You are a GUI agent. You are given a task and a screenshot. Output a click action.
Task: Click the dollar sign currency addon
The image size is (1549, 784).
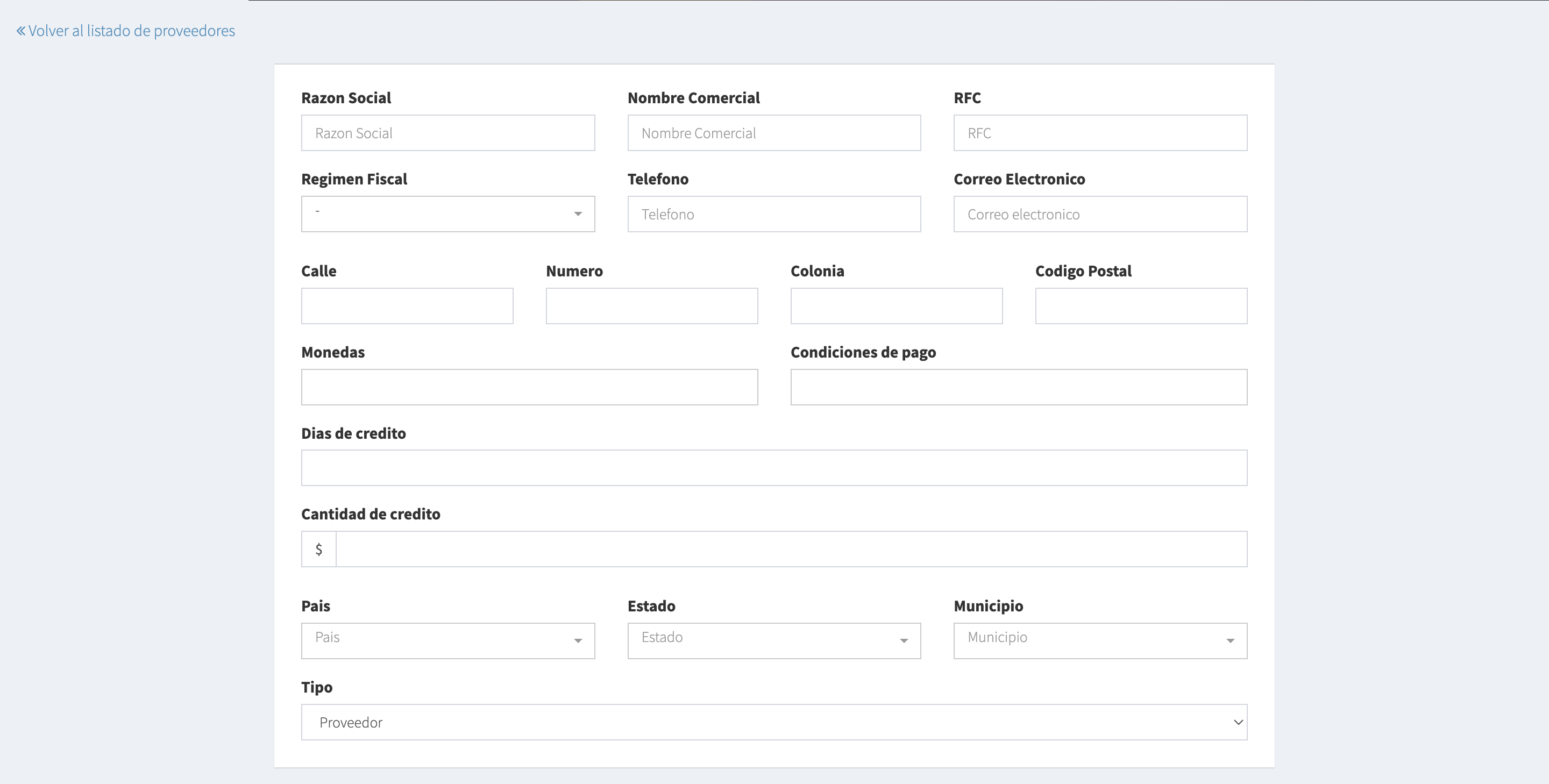coord(319,549)
